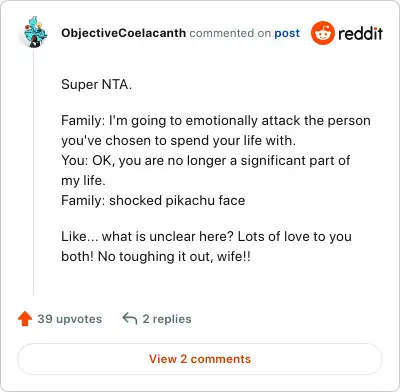Click the orange upvote arrow icon

(x=25, y=319)
